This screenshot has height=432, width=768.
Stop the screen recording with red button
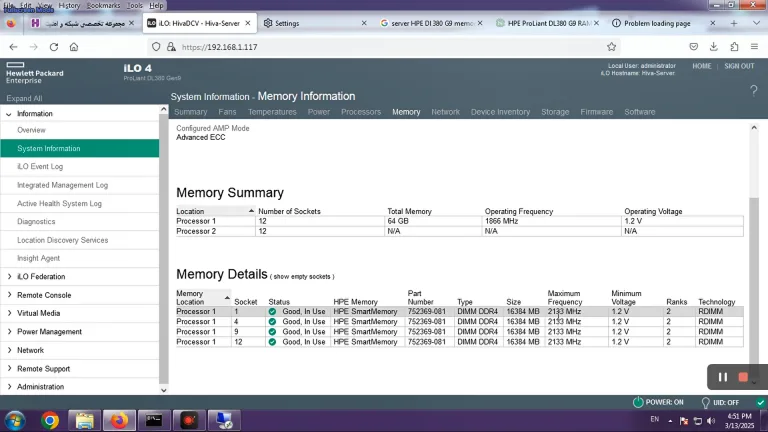coord(743,377)
